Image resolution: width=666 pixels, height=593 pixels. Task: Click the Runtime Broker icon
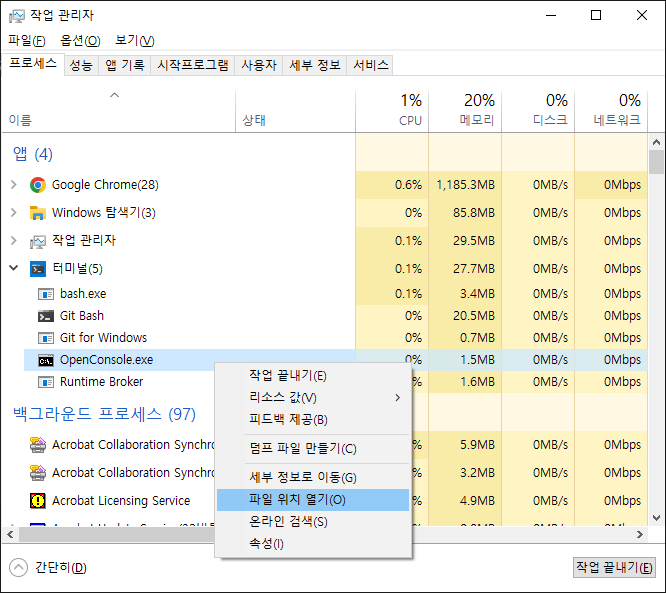point(46,382)
